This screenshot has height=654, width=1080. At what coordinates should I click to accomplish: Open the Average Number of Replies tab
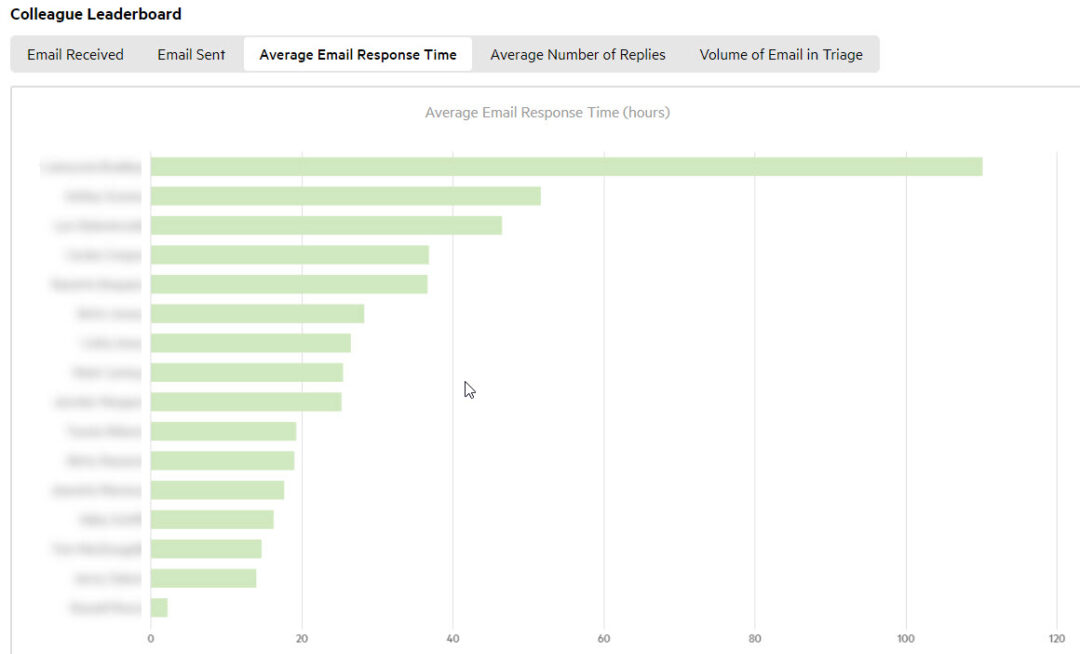pyautogui.click(x=577, y=55)
